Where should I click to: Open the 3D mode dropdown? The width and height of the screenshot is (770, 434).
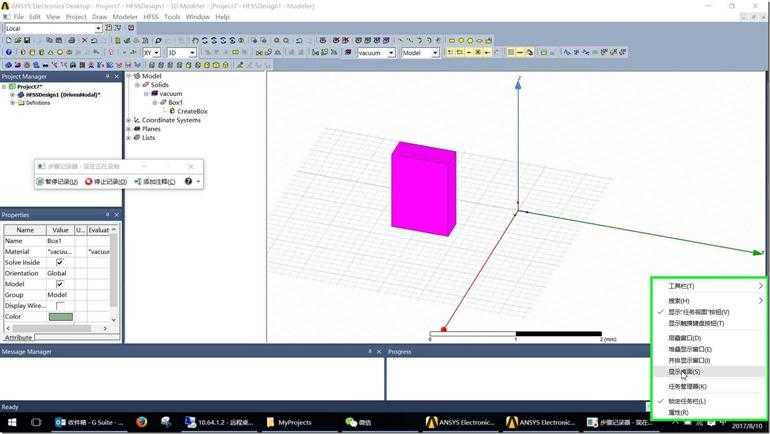pos(192,53)
